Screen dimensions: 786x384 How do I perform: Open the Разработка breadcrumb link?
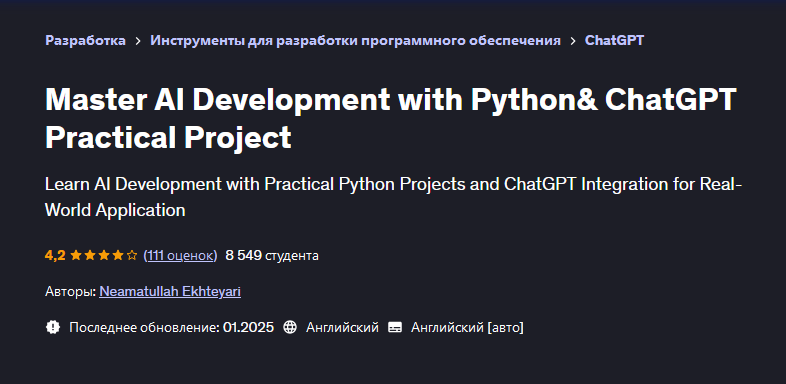click(x=85, y=41)
